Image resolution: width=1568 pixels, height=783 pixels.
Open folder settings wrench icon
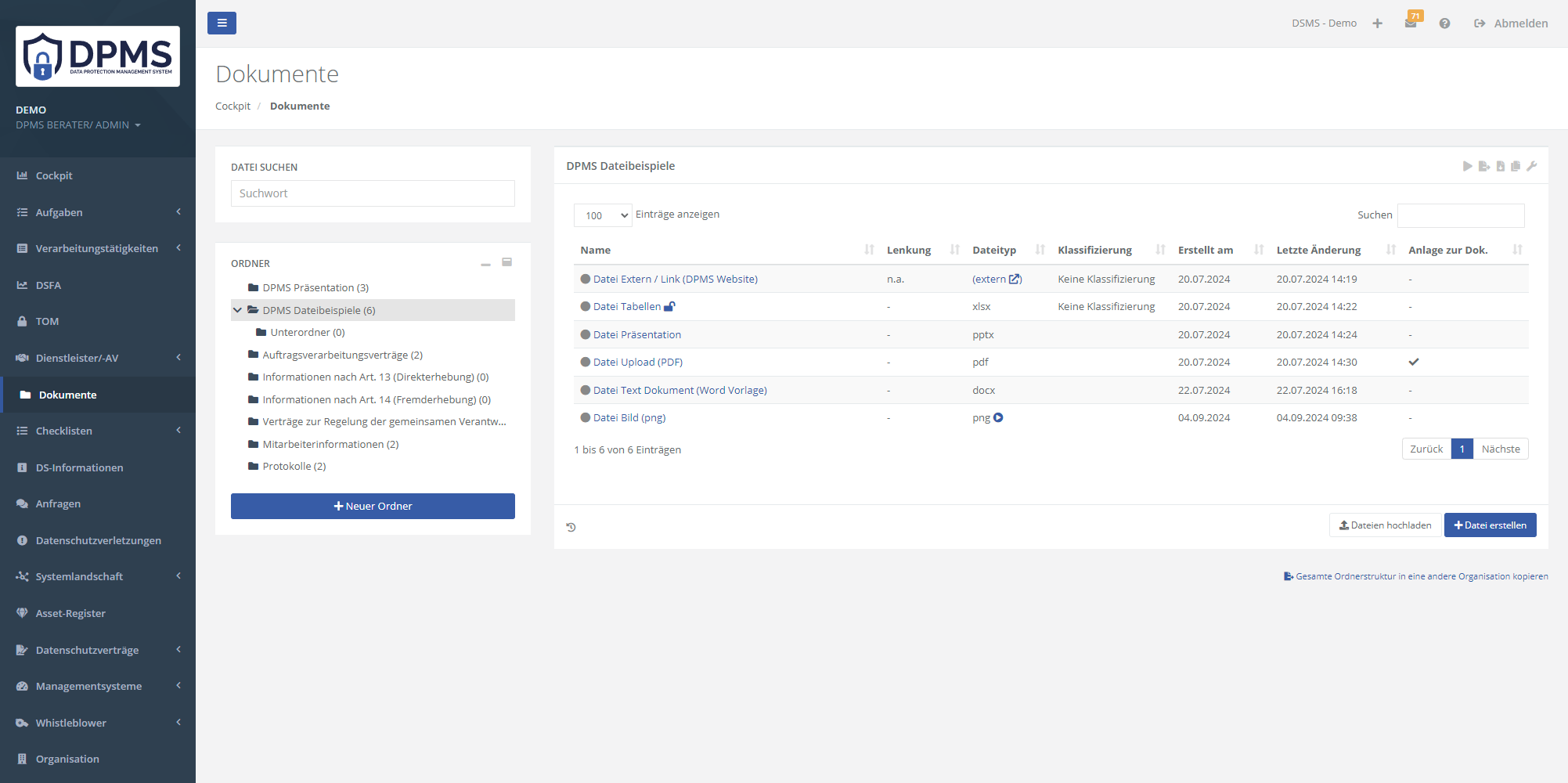coord(1532,166)
